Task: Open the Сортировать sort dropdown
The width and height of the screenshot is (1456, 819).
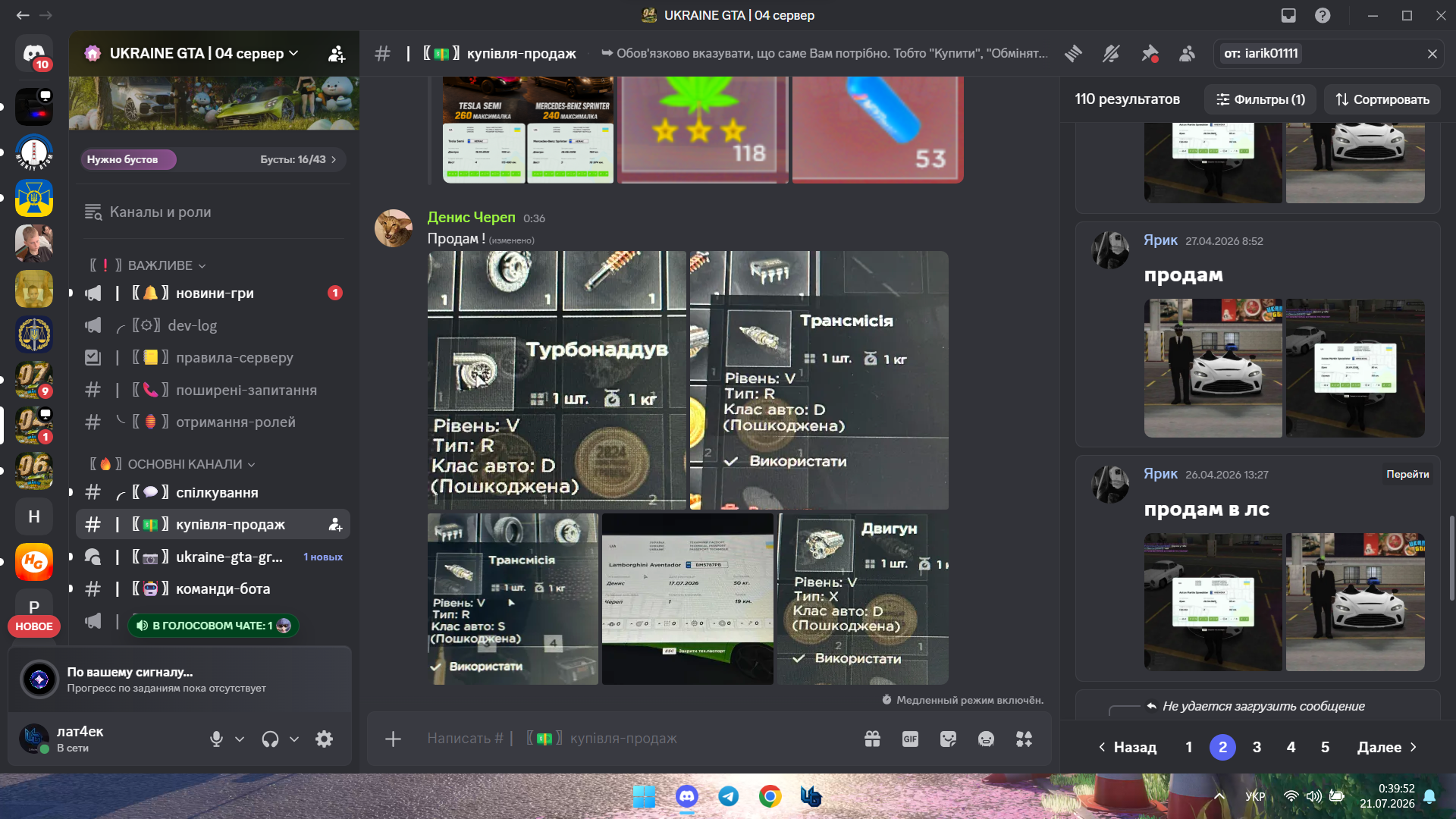Action: pyautogui.click(x=1382, y=99)
